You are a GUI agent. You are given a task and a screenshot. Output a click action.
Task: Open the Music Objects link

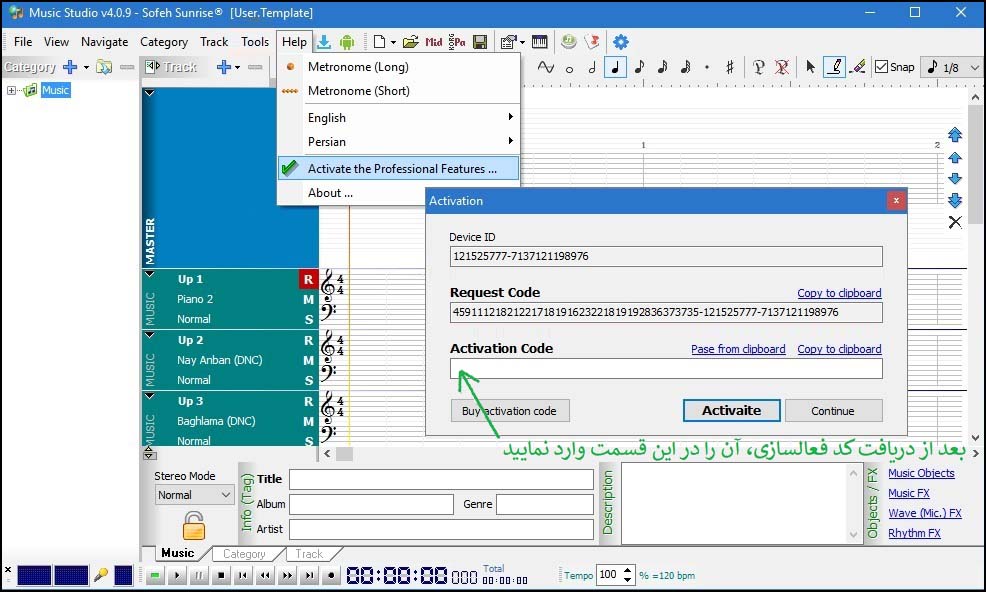click(921, 473)
